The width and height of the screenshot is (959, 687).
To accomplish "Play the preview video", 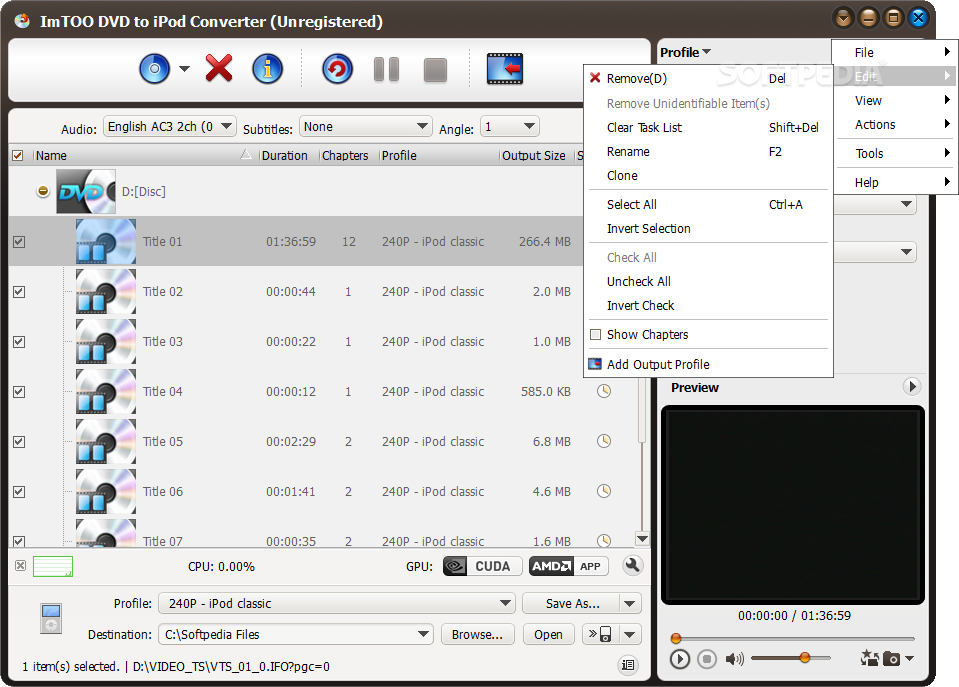I will tap(679, 659).
